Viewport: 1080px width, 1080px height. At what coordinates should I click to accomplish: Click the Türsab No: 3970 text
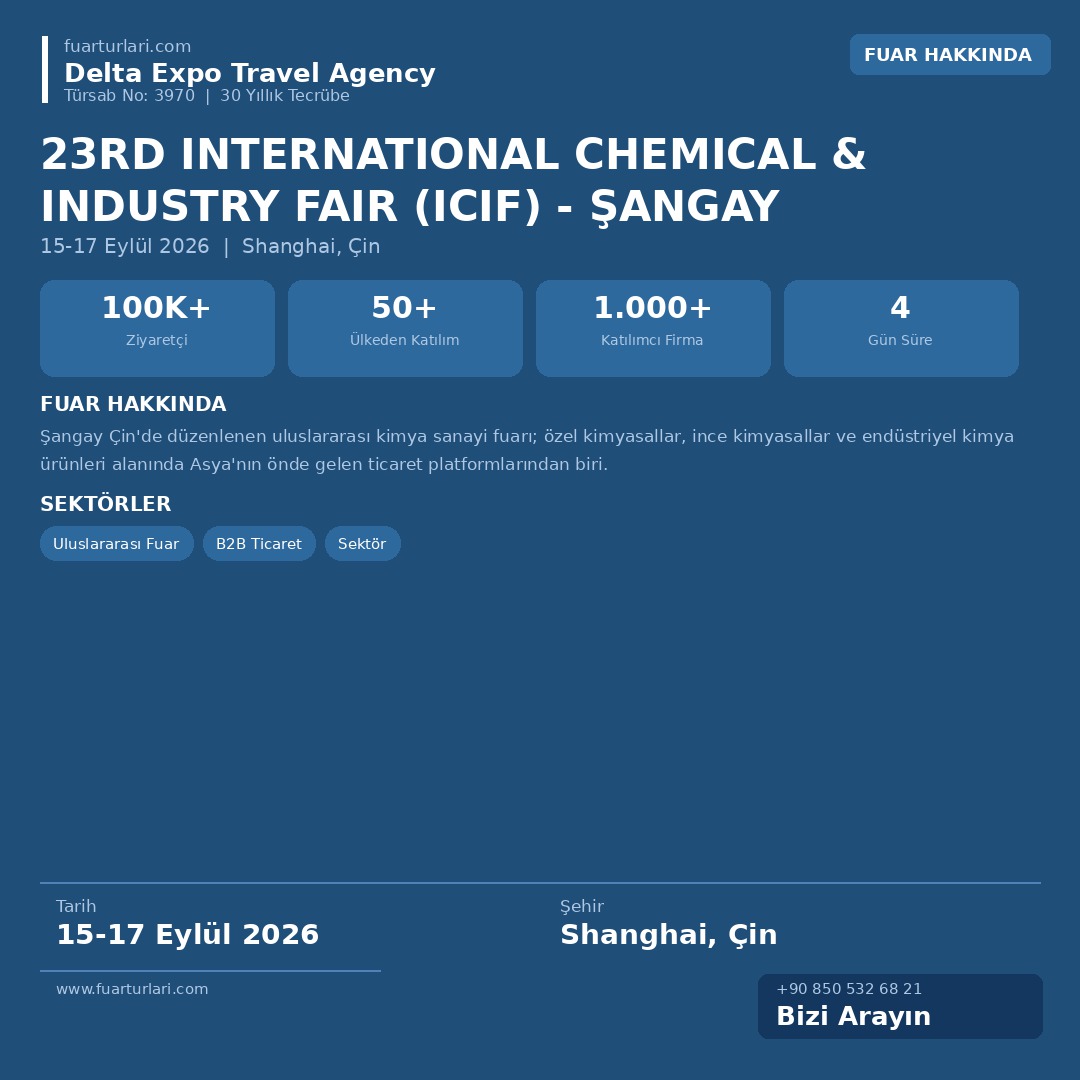129,96
